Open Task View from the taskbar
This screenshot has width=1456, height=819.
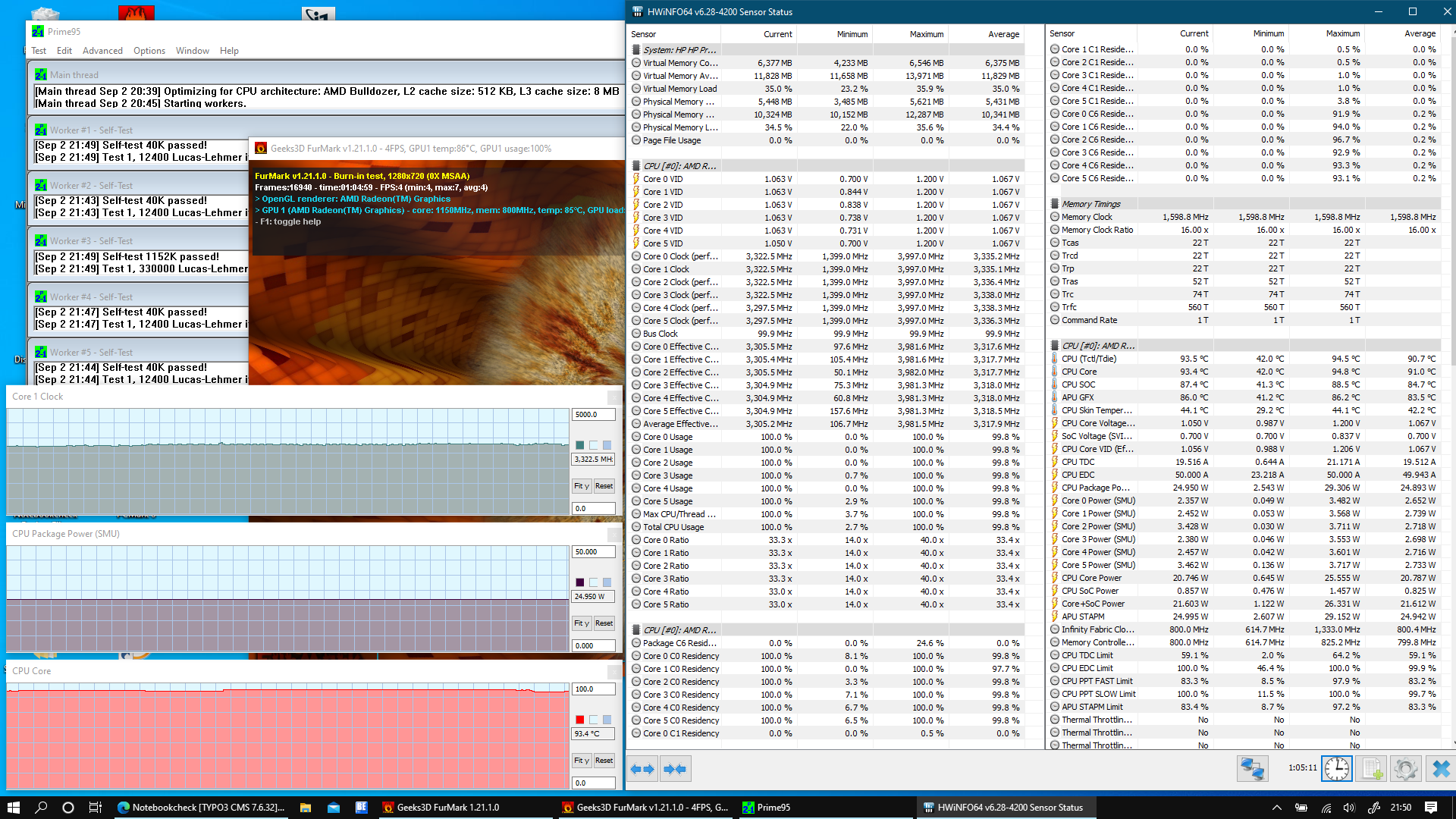coord(96,808)
